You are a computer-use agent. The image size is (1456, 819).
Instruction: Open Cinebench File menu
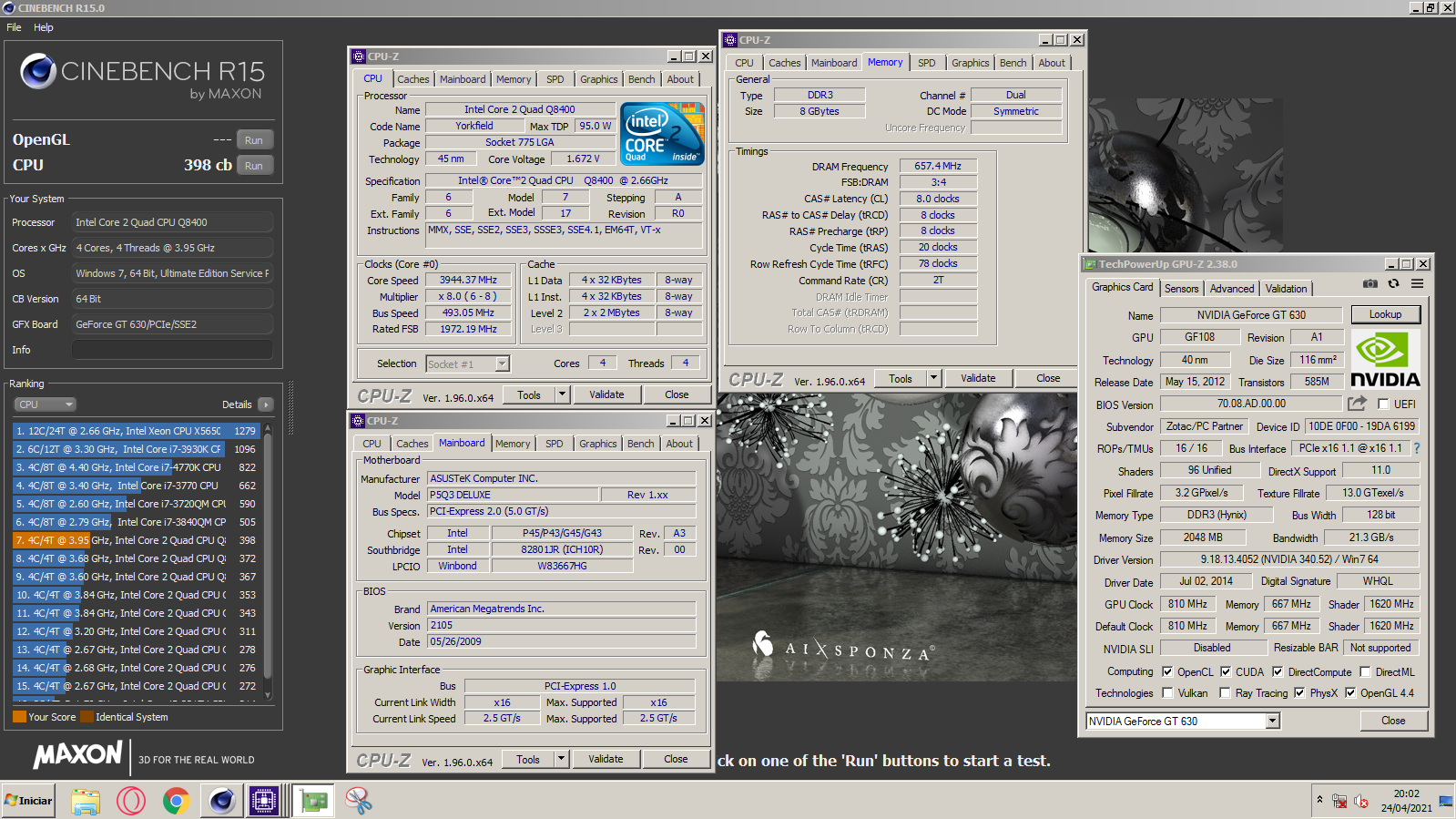tap(14, 27)
